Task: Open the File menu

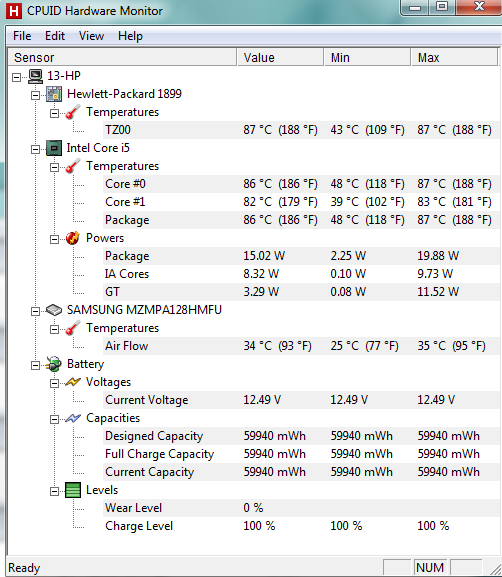Action: 22,36
